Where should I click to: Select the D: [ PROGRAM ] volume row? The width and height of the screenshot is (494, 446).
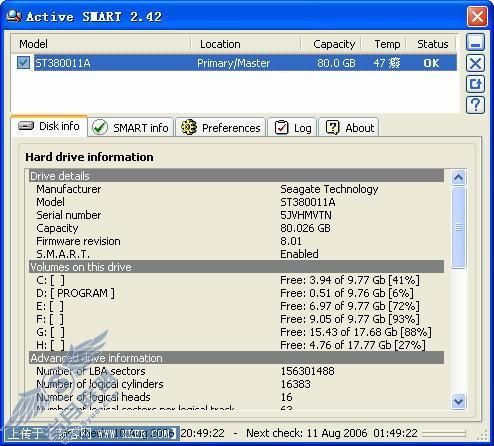(236, 293)
